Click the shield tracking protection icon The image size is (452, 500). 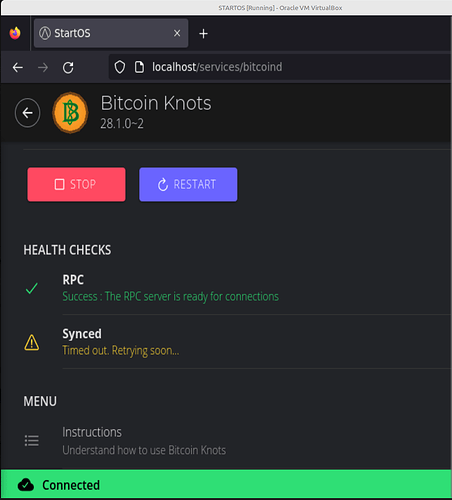tap(120, 67)
